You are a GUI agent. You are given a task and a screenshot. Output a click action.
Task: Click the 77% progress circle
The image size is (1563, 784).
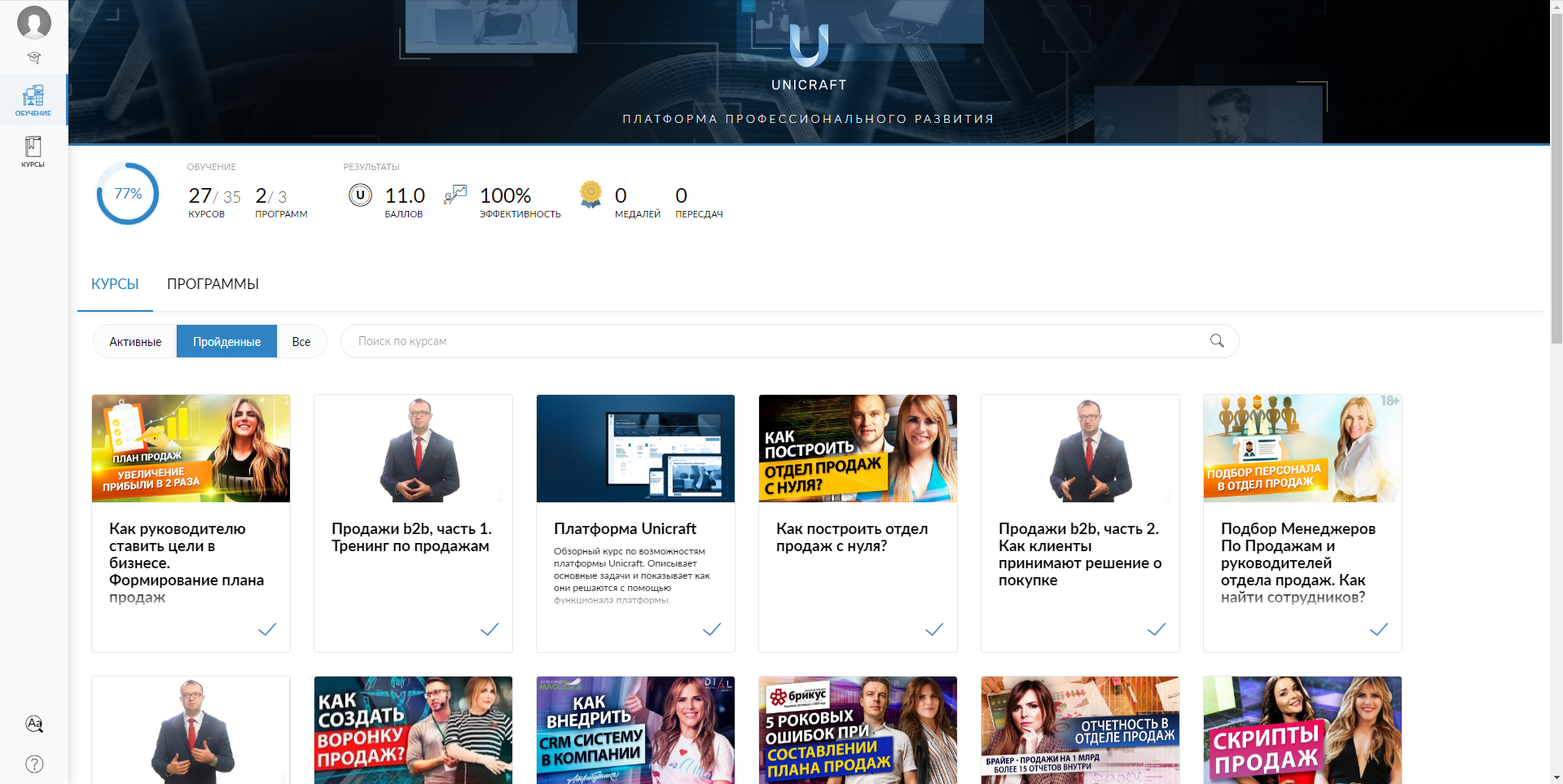tap(128, 194)
